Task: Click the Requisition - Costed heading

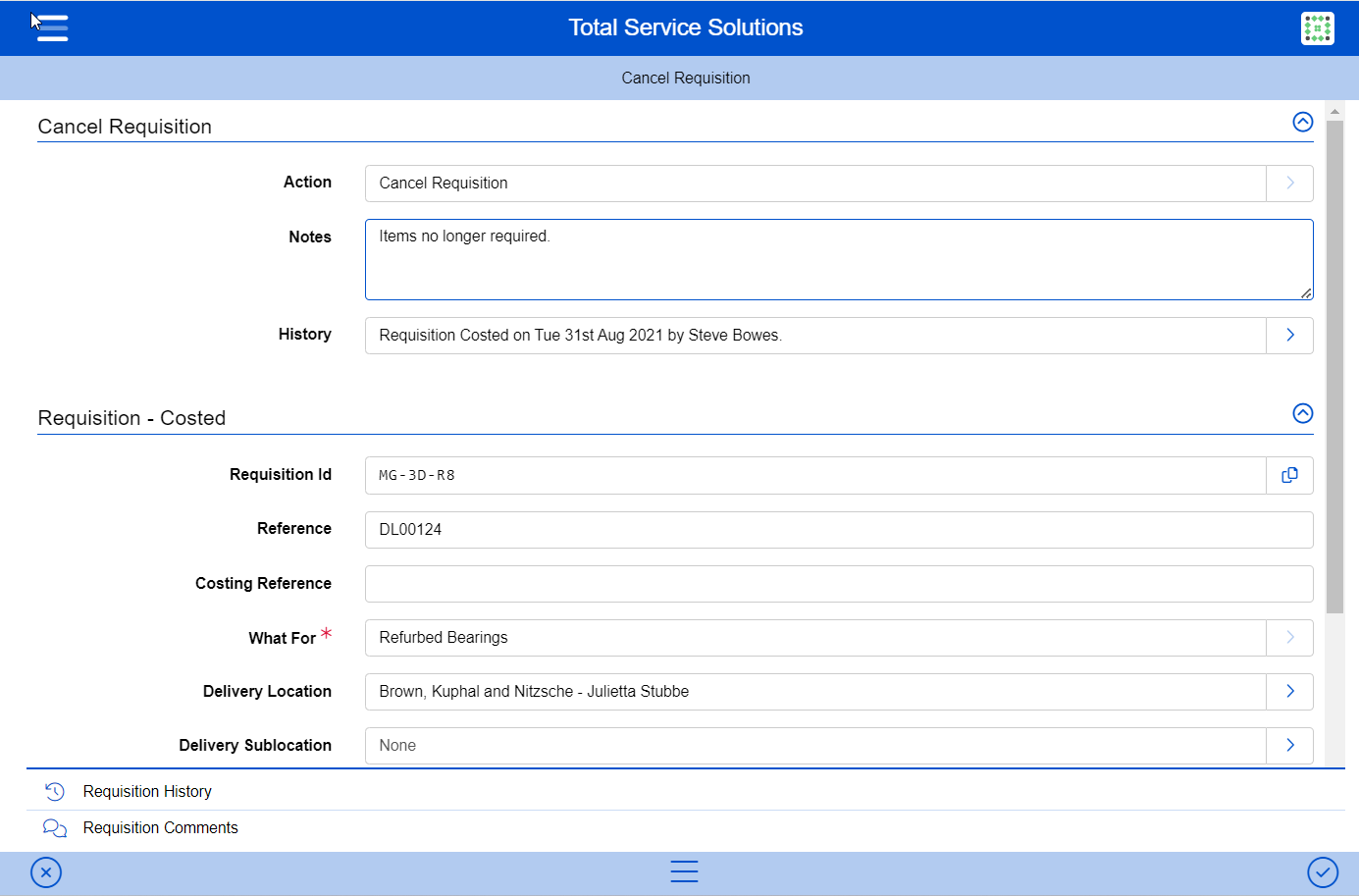Action: 131,418
